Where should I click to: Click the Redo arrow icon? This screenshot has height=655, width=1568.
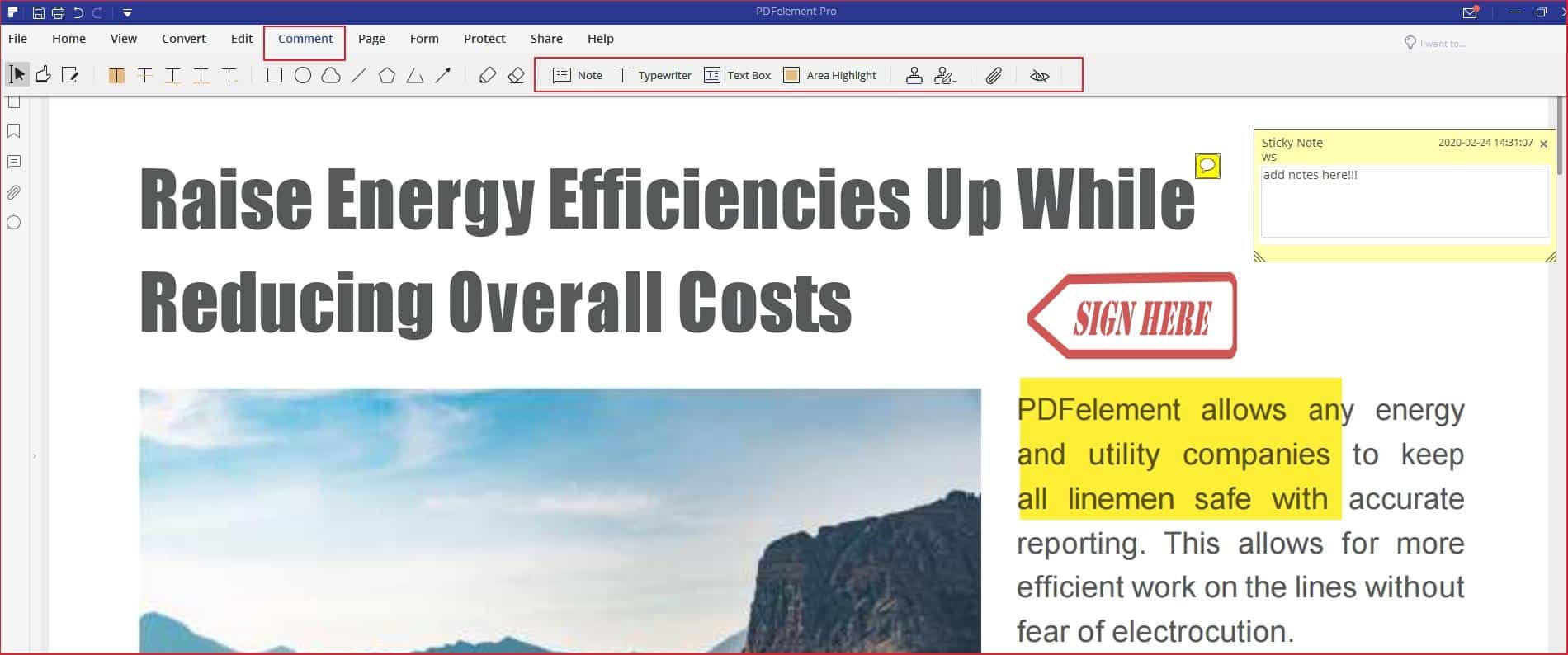[97, 12]
